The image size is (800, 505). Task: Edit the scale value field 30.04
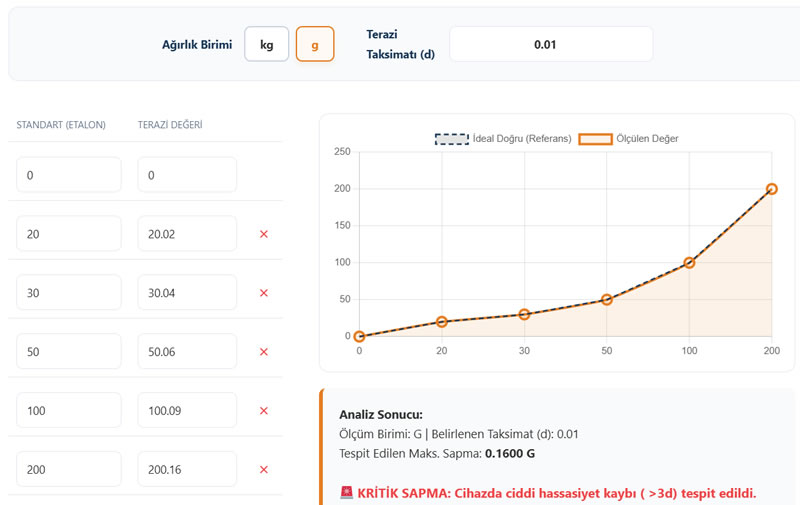pyautogui.click(x=187, y=293)
